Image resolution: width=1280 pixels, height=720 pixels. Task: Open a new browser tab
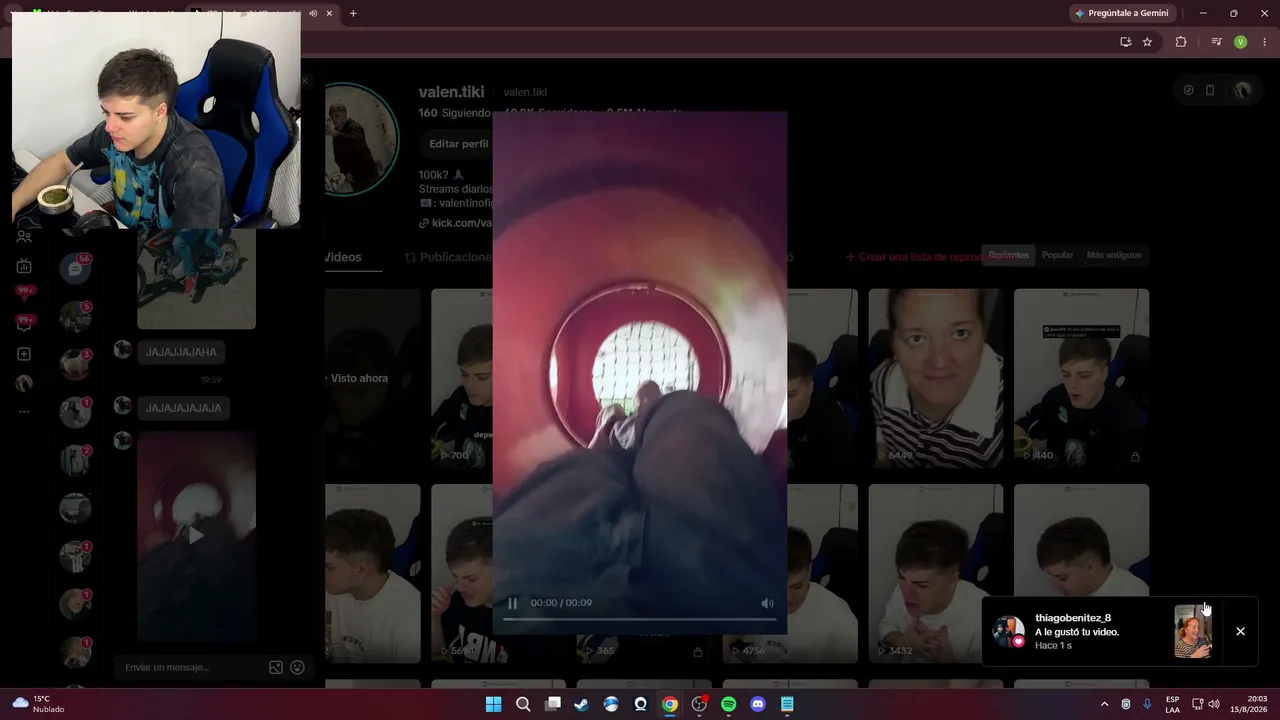pyautogui.click(x=353, y=13)
